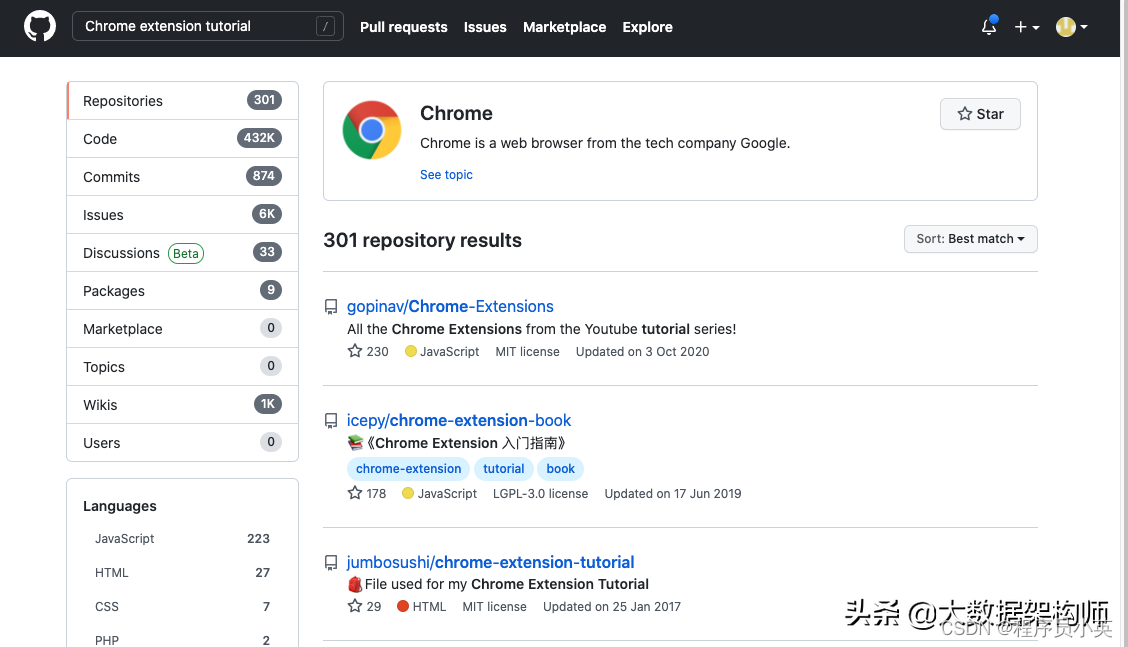Open Marketplace in the top navigation
The height and width of the screenshot is (647, 1128).
pyautogui.click(x=565, y=27)
